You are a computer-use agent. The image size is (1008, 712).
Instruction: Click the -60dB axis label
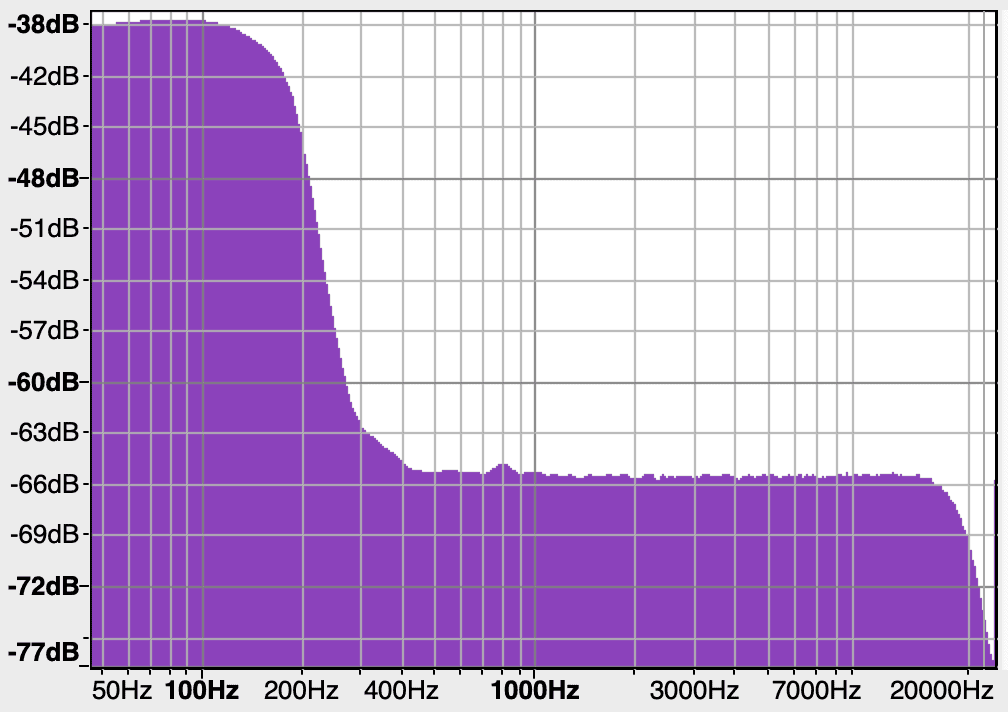[x=44, y=382]
